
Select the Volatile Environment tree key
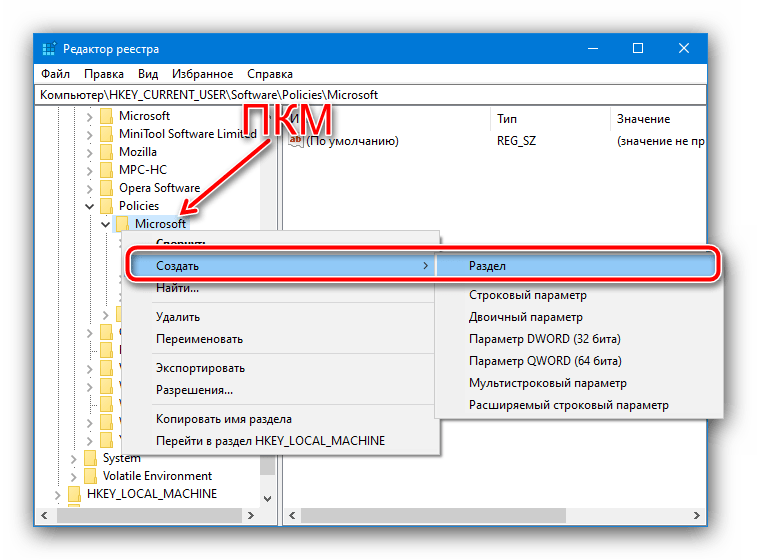pos(157,476)
